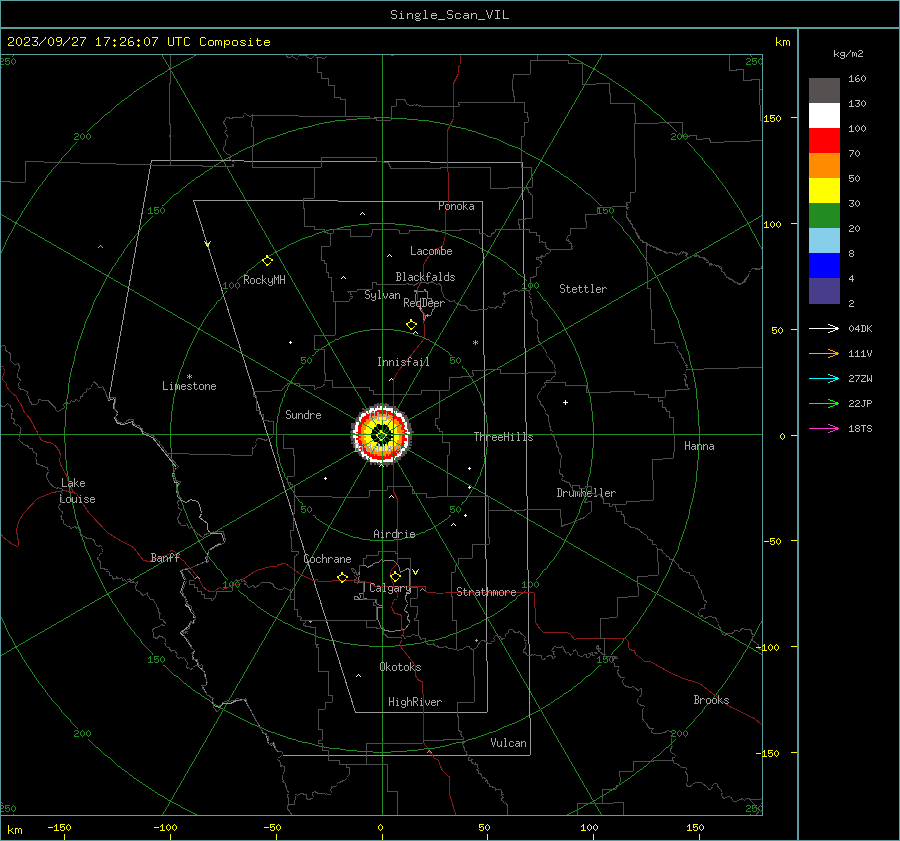Select the orange 50-70 color swatch
The image size is (900, 841).
824,166
